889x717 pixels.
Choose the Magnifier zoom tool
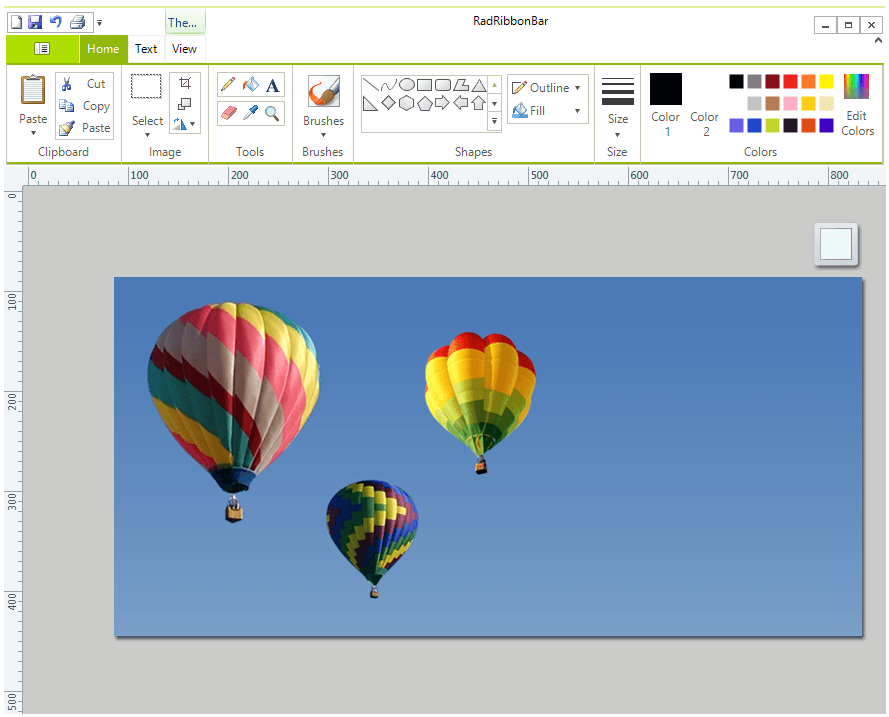click(272, 113)
